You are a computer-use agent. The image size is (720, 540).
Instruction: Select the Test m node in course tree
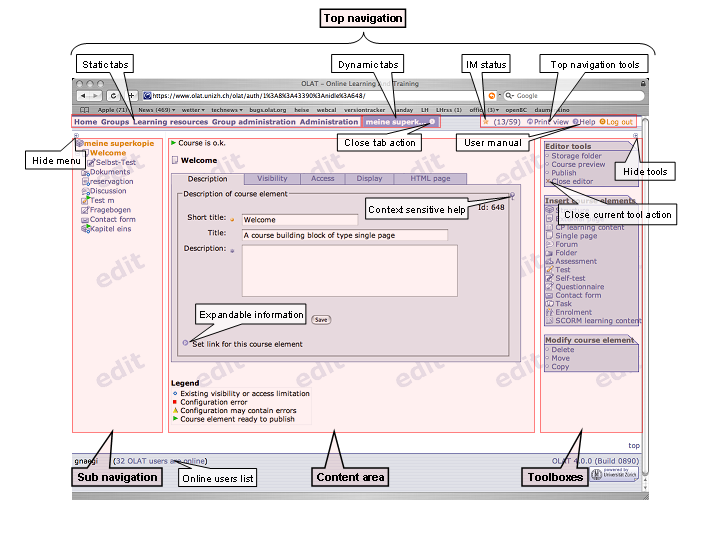click(x=102, y=201)
